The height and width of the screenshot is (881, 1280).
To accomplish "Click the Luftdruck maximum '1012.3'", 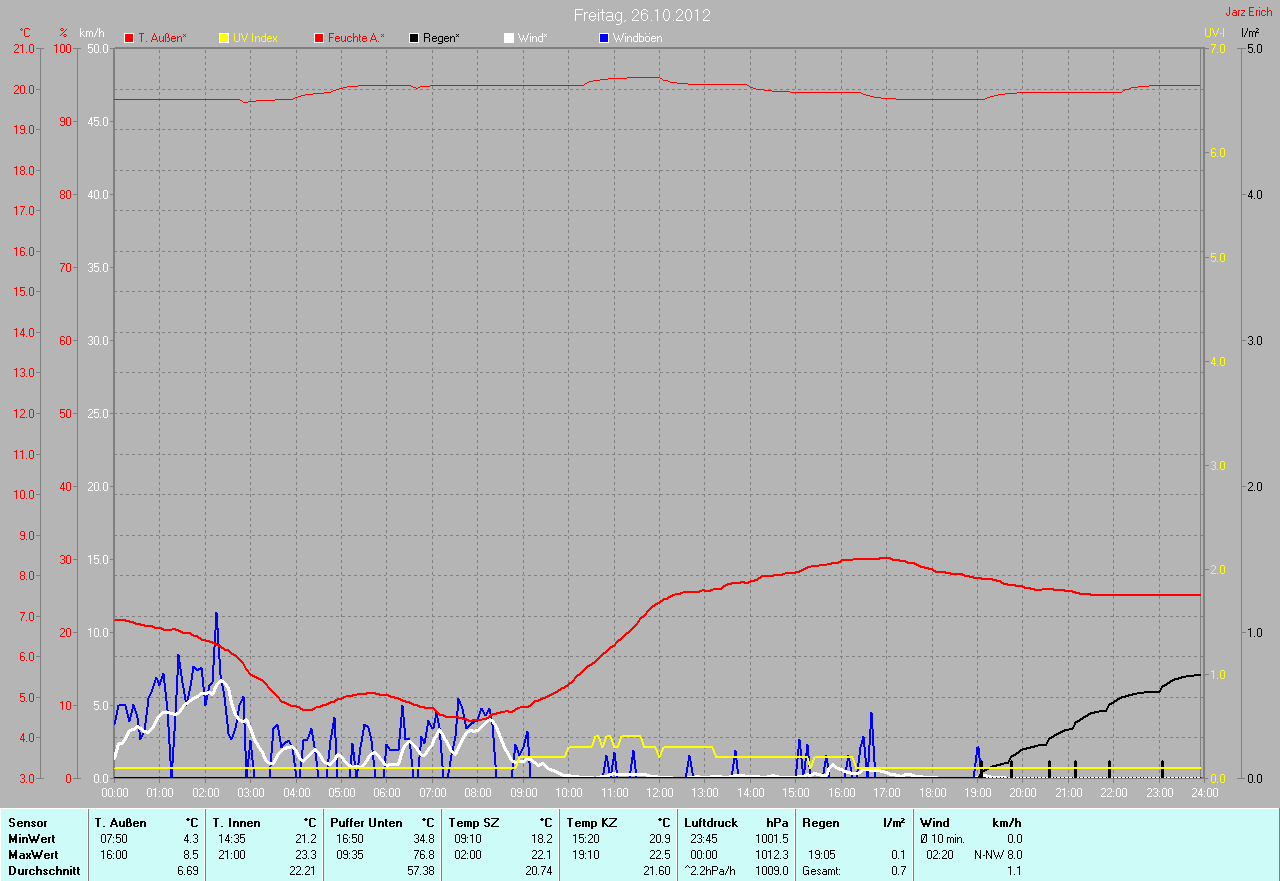I will (x=772, y=855).
